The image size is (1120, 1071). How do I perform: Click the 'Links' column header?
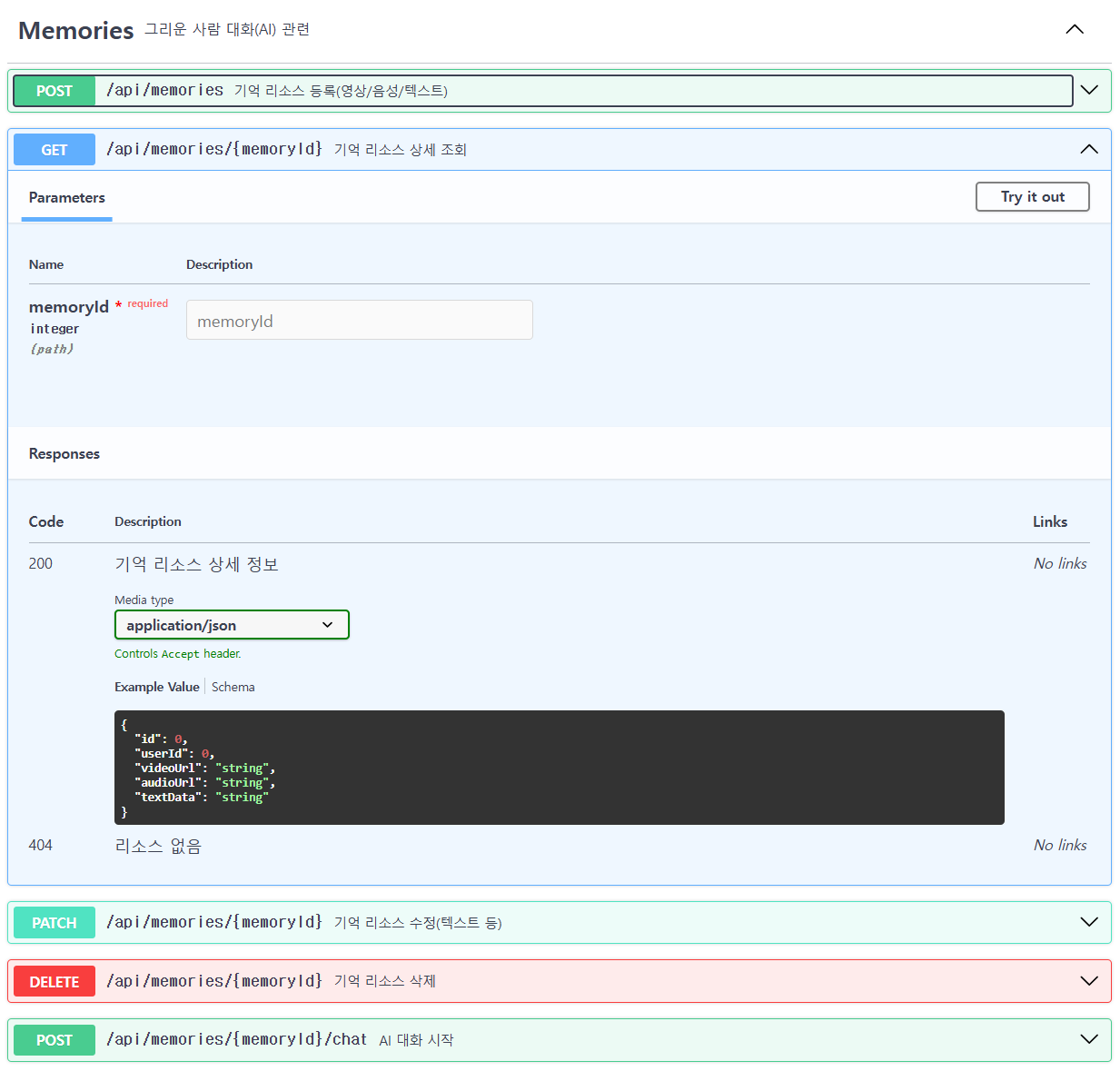1050,521
